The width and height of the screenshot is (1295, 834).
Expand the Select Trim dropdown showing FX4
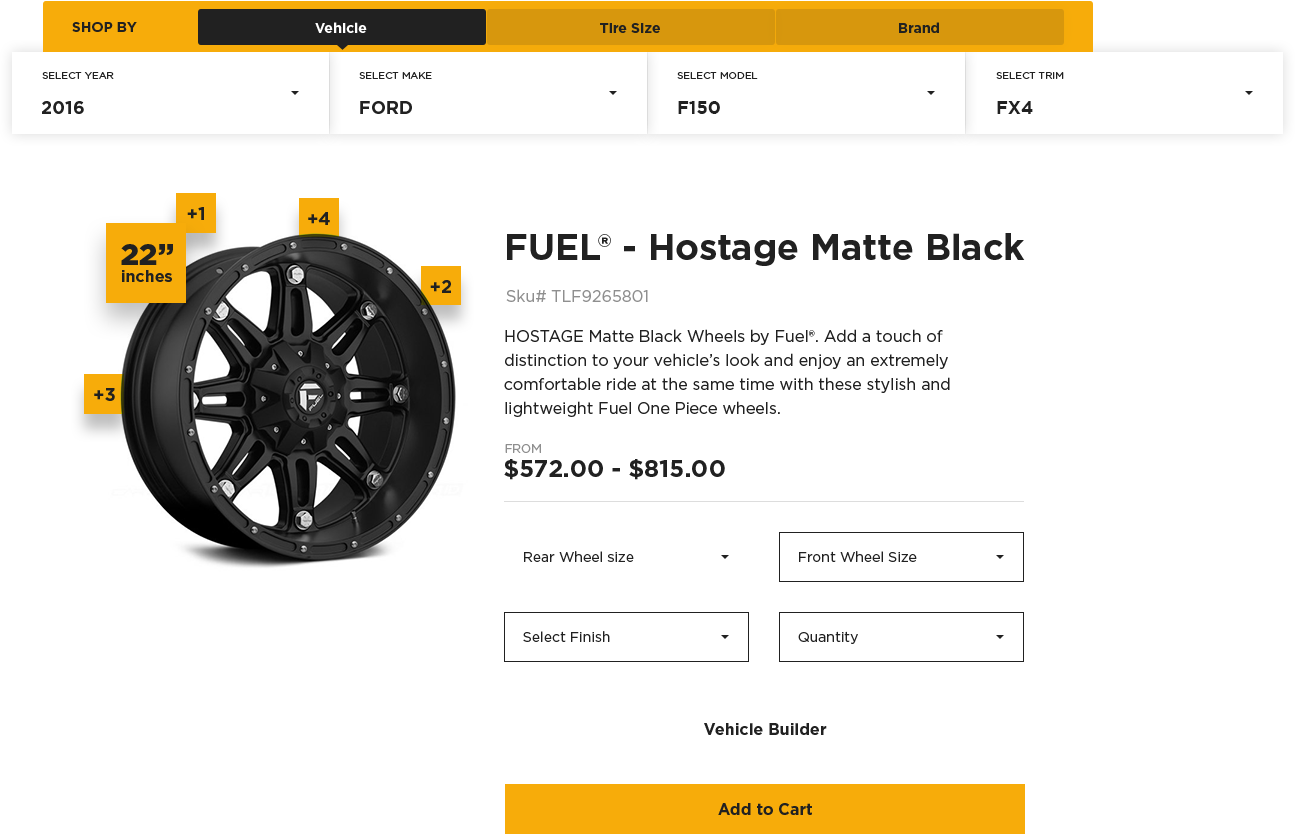click(x=1124, y=93)
